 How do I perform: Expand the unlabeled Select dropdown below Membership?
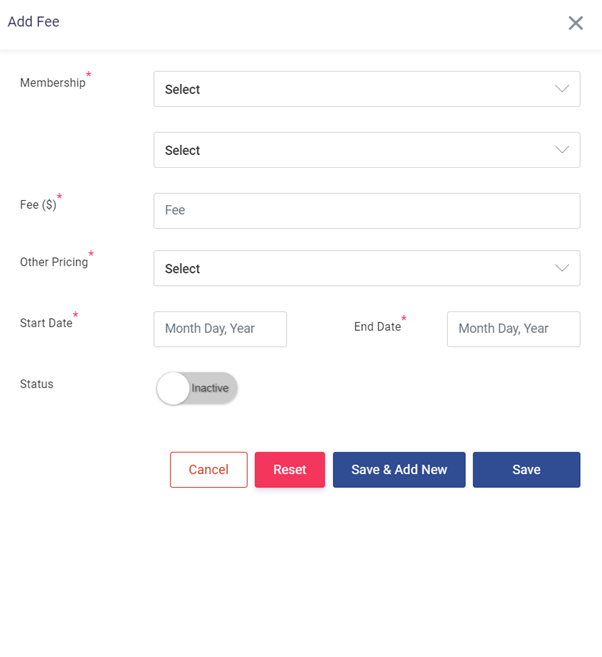coord(350,150)
